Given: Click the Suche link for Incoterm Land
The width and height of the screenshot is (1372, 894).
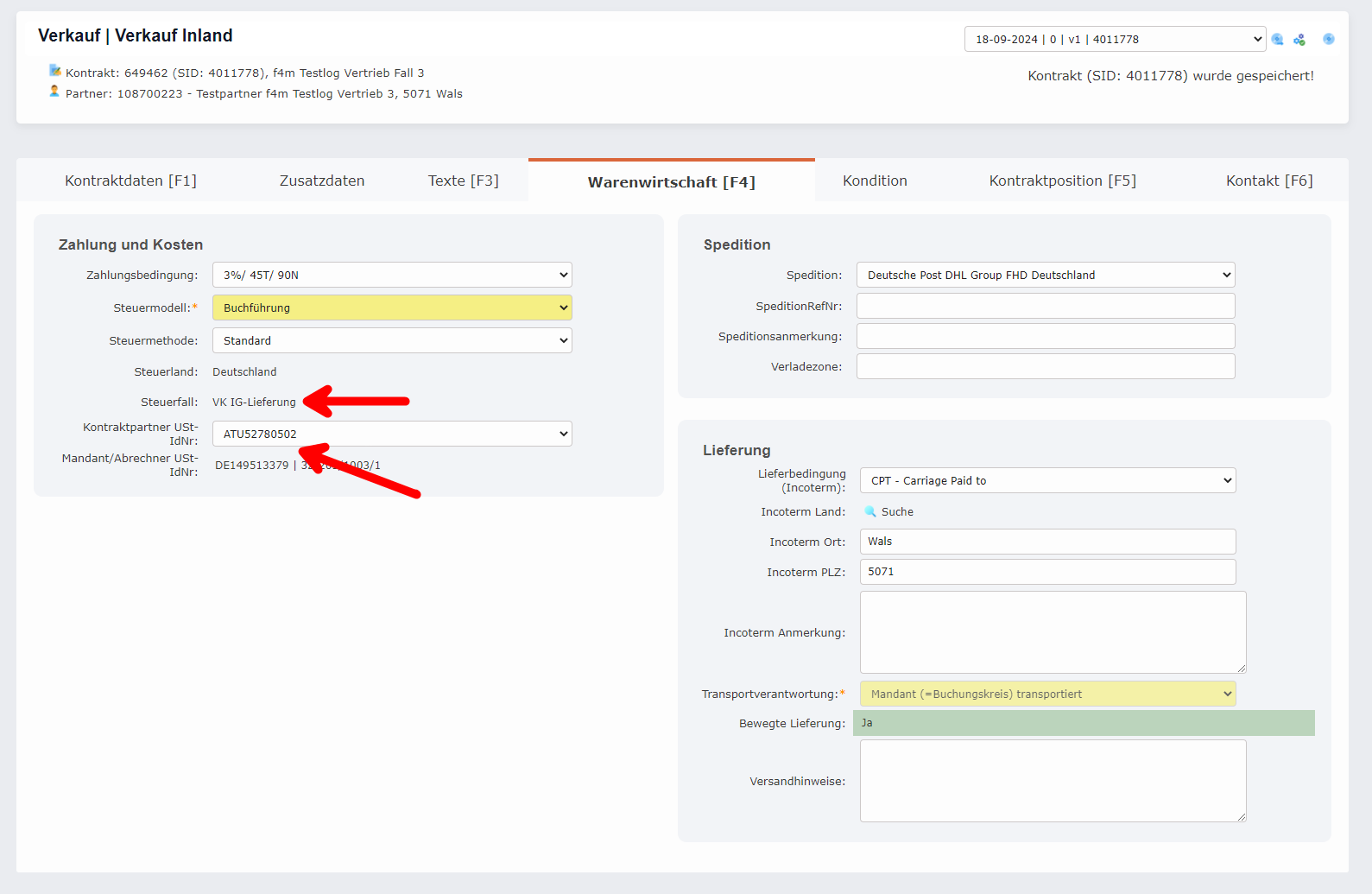Looking at the screenshot, I should pyautogui.click(x=897, y=511).
